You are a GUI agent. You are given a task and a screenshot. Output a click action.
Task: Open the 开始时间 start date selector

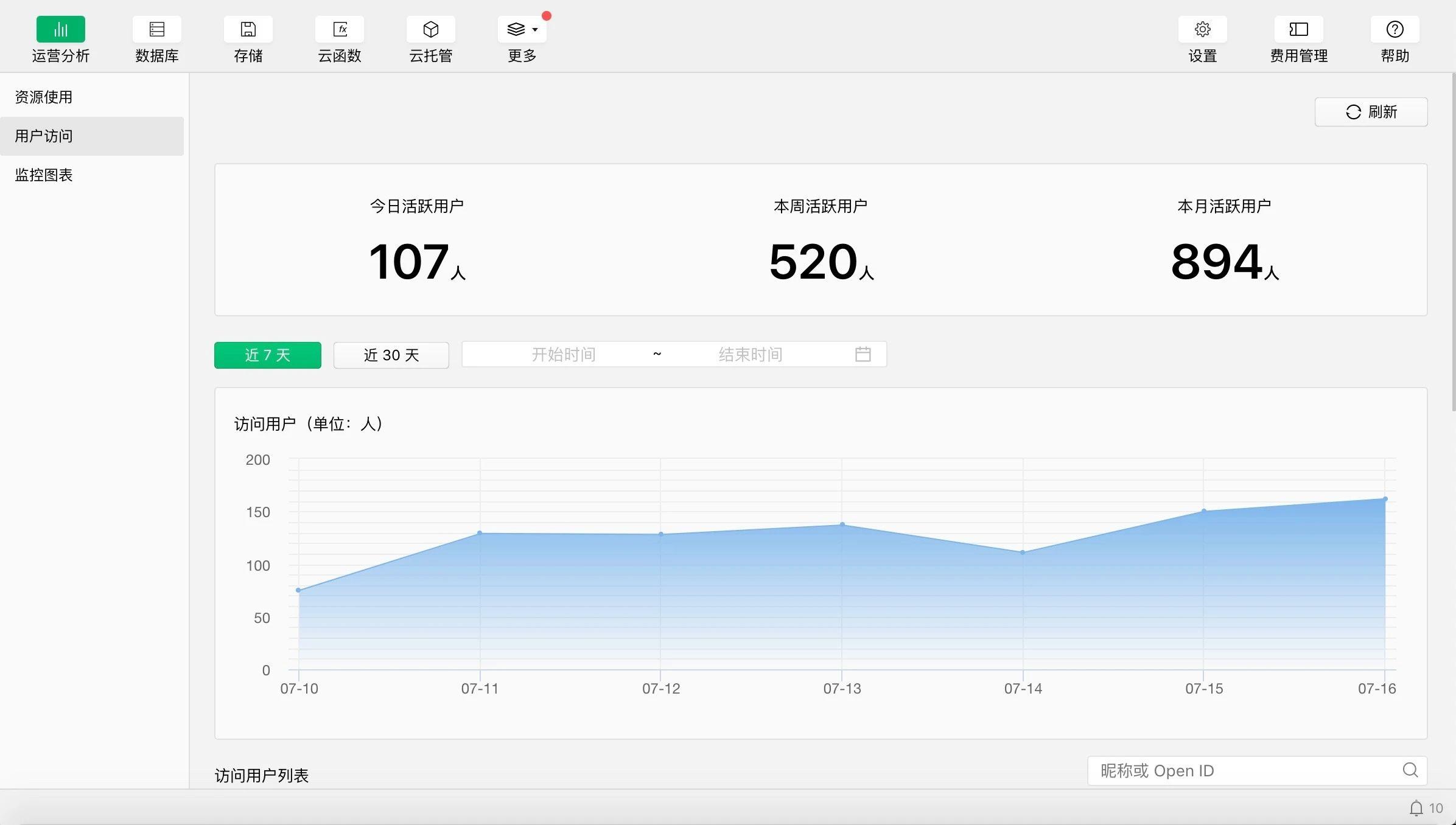[x=563, y=354]
